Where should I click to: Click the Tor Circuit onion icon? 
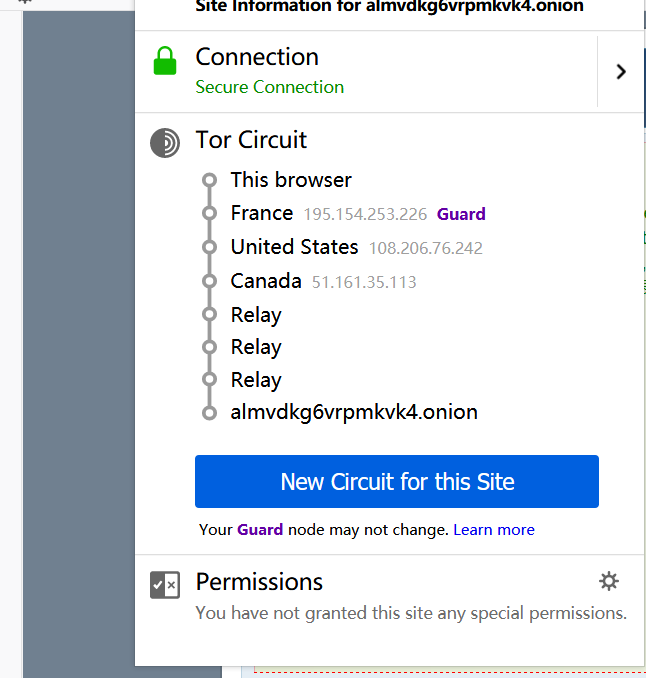[x=165, y=143]
